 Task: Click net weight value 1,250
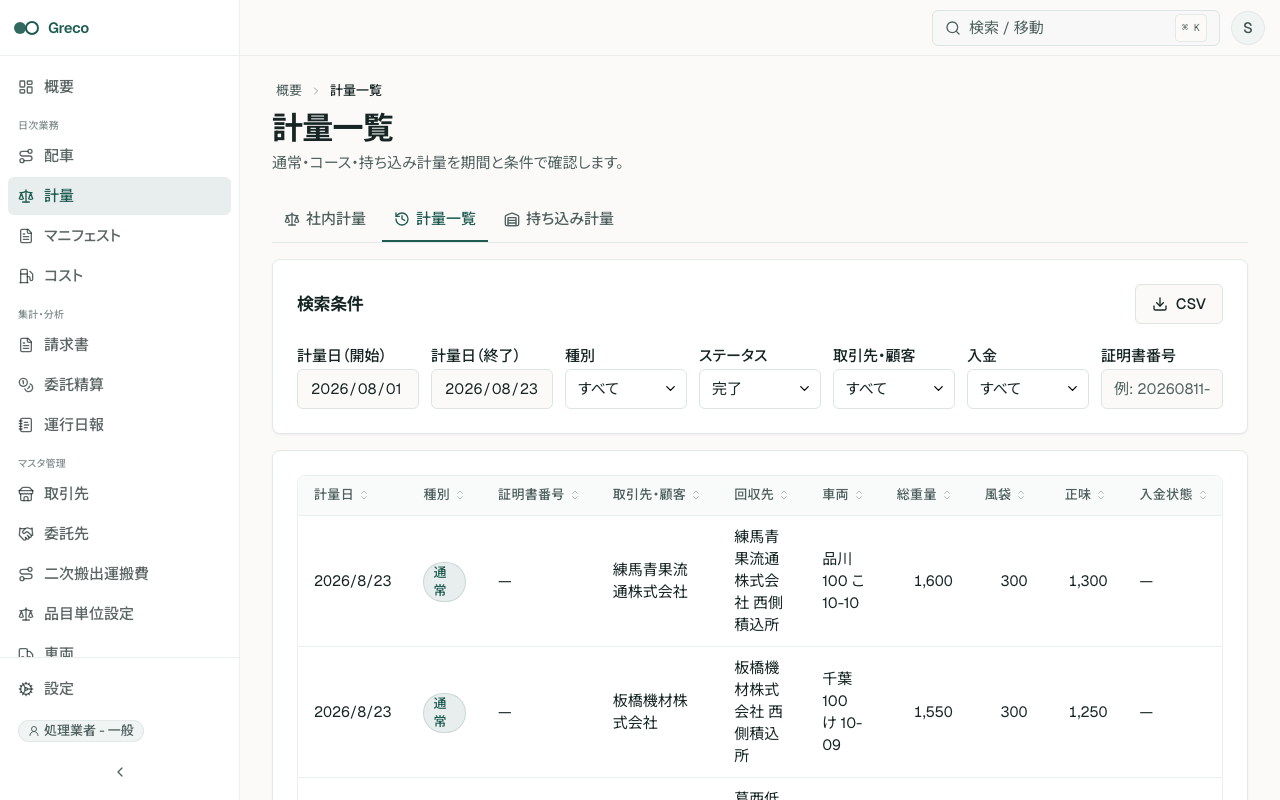1088,712
